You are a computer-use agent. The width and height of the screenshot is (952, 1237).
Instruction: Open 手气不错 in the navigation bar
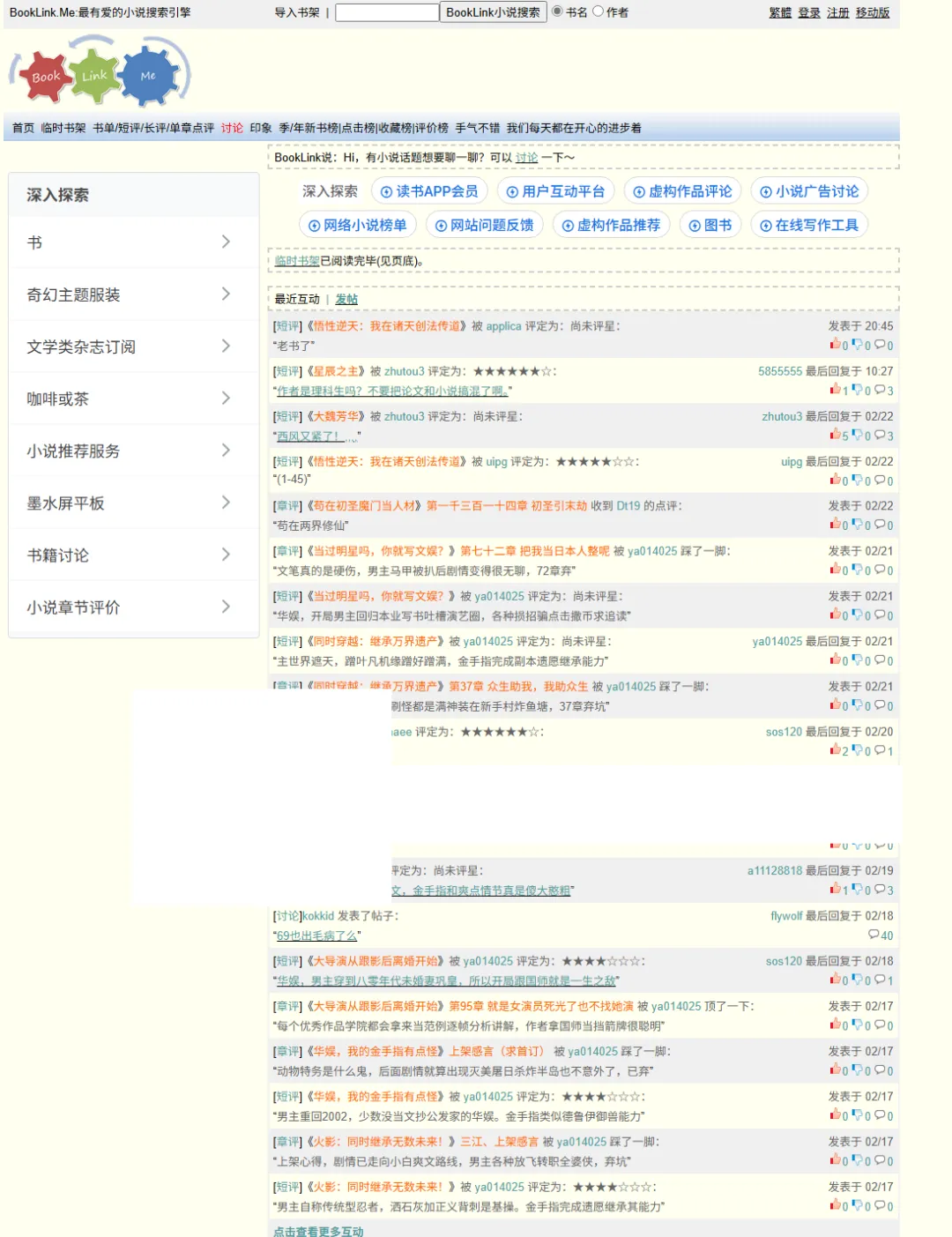click(478, 128)
